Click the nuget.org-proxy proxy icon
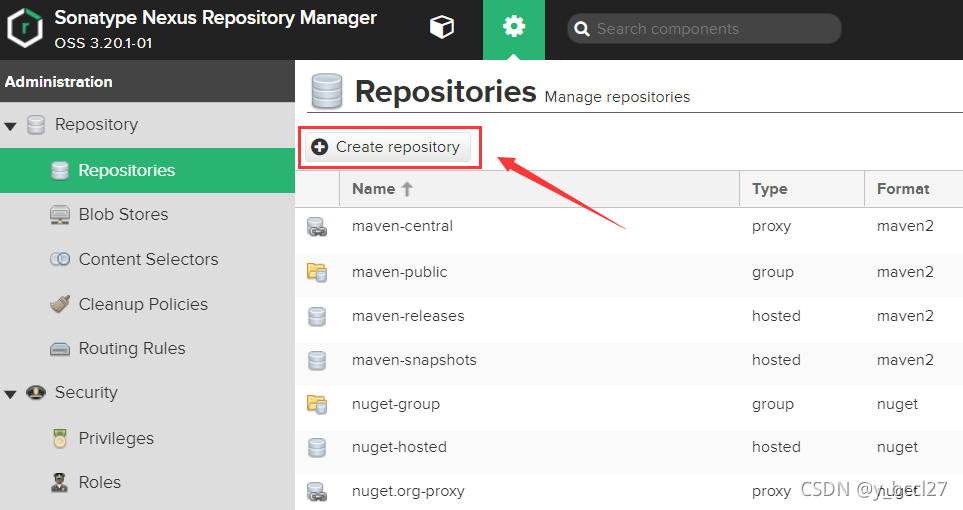Image resolution: width=963 pixels, height=510 pixels. pyautogui.click(x=317, y=492)
